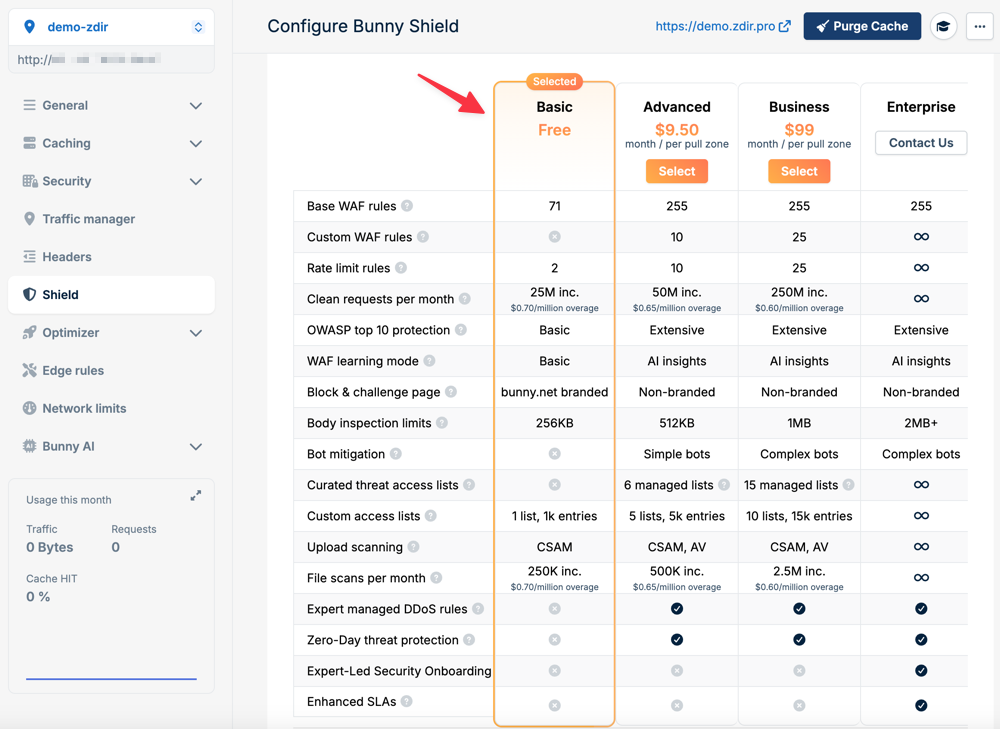Screen dimensions: 1000x729
Task: Click info icon next to 6 managed lists
Action: coord(724,486)
